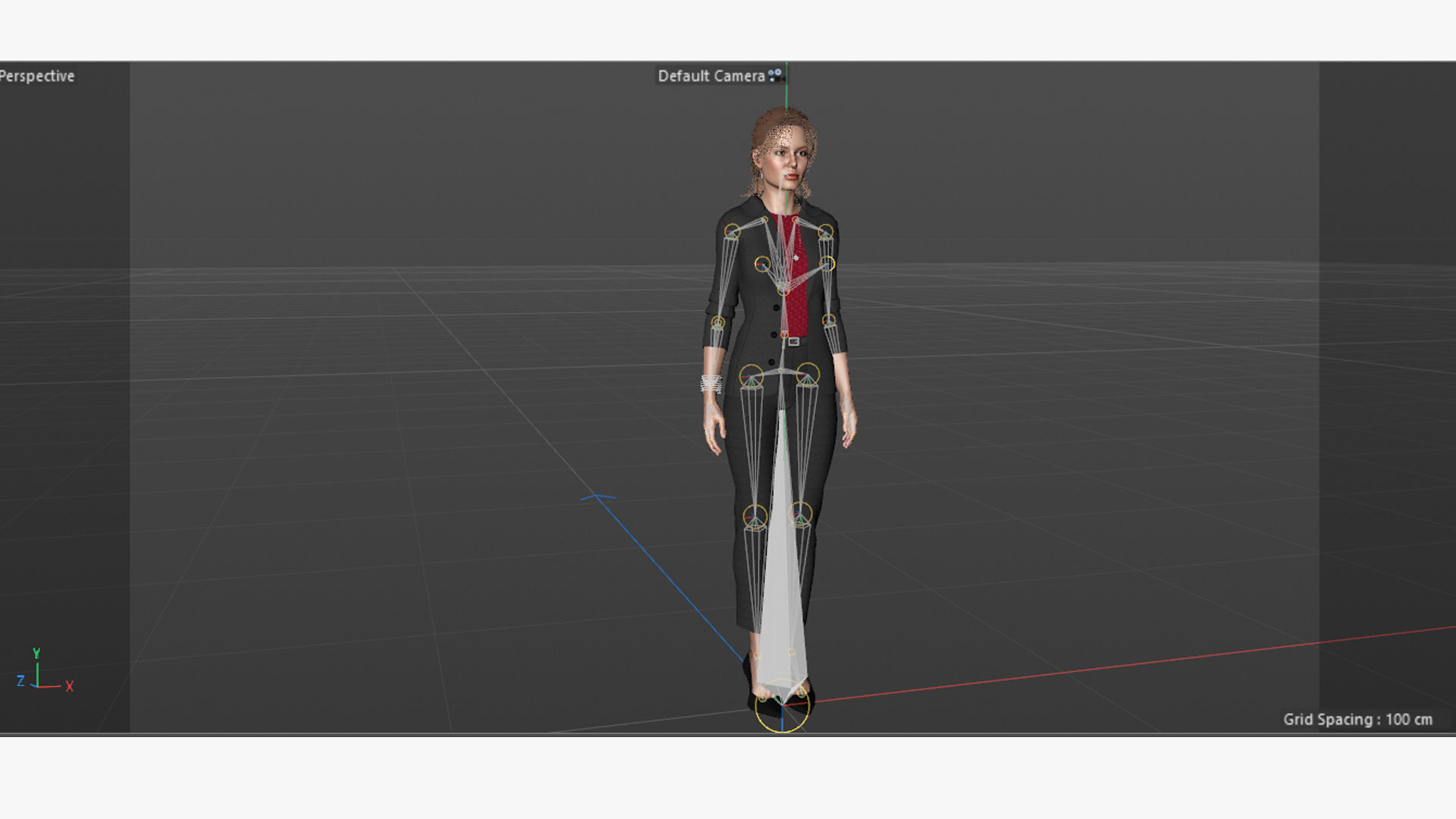Click the red X axis gizmo label
This screenshot has width=1456, height=819.
point(69,686)
